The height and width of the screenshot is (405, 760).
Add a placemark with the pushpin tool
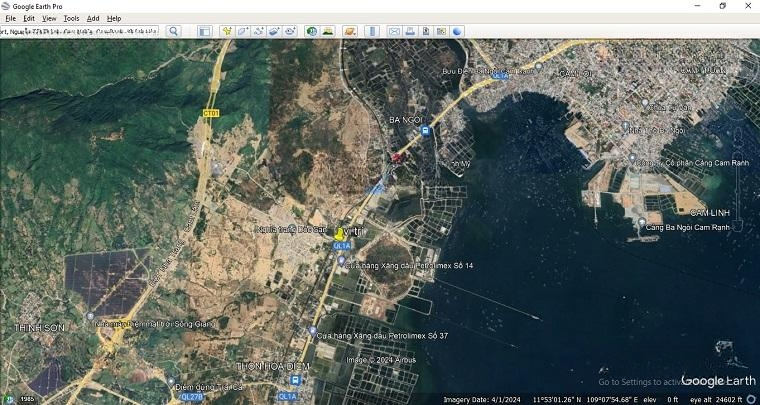[227, 31]
